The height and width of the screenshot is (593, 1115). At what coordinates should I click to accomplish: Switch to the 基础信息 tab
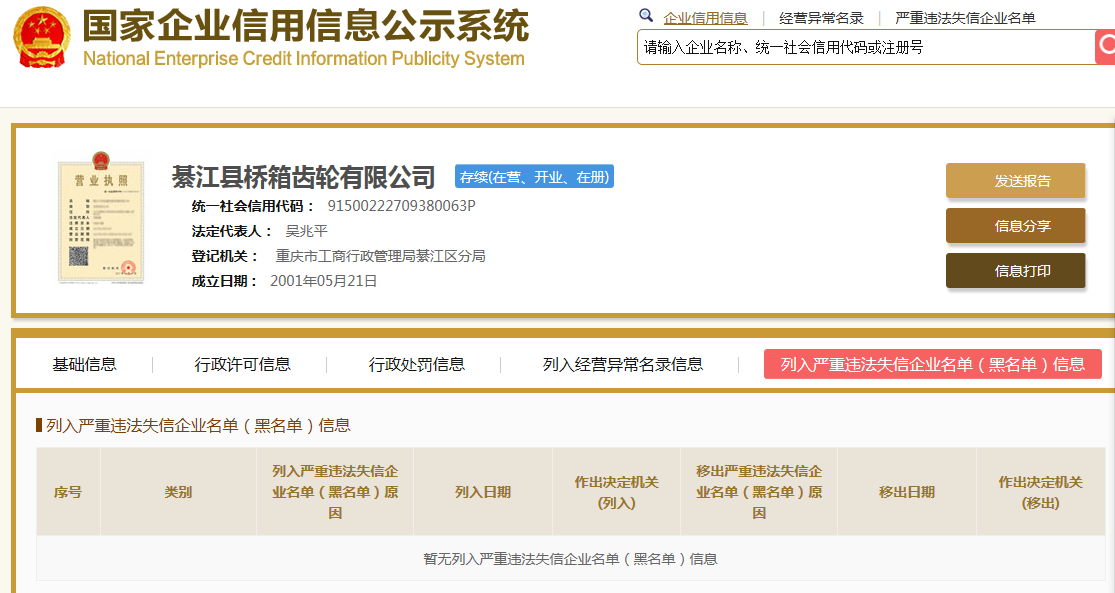85,365
